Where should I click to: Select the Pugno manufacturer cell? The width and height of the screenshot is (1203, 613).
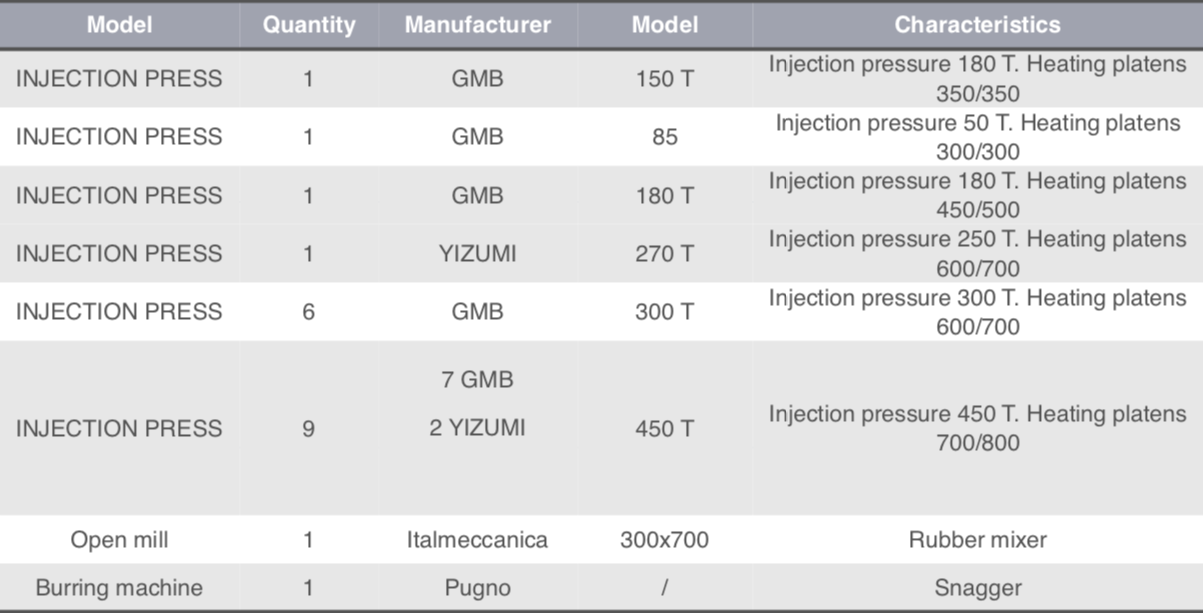477,588
